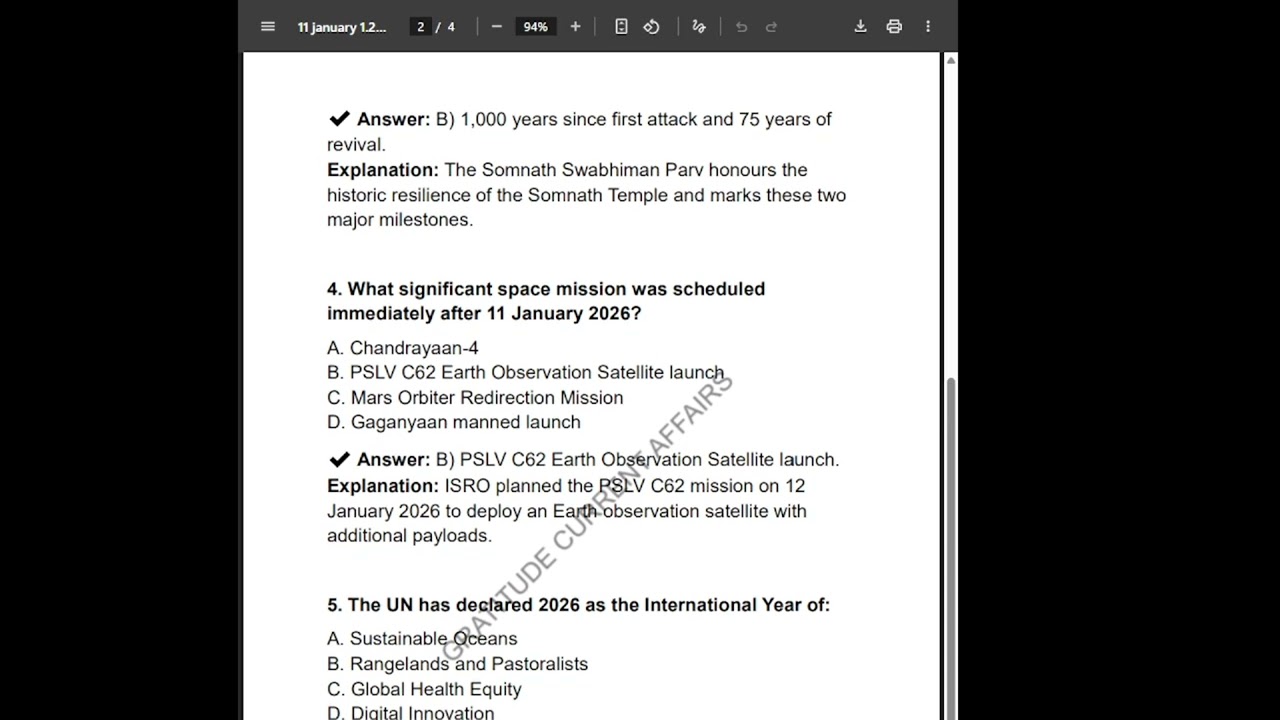Click option 'A. Chandrayaan-4'

click(x=403, y=348)
